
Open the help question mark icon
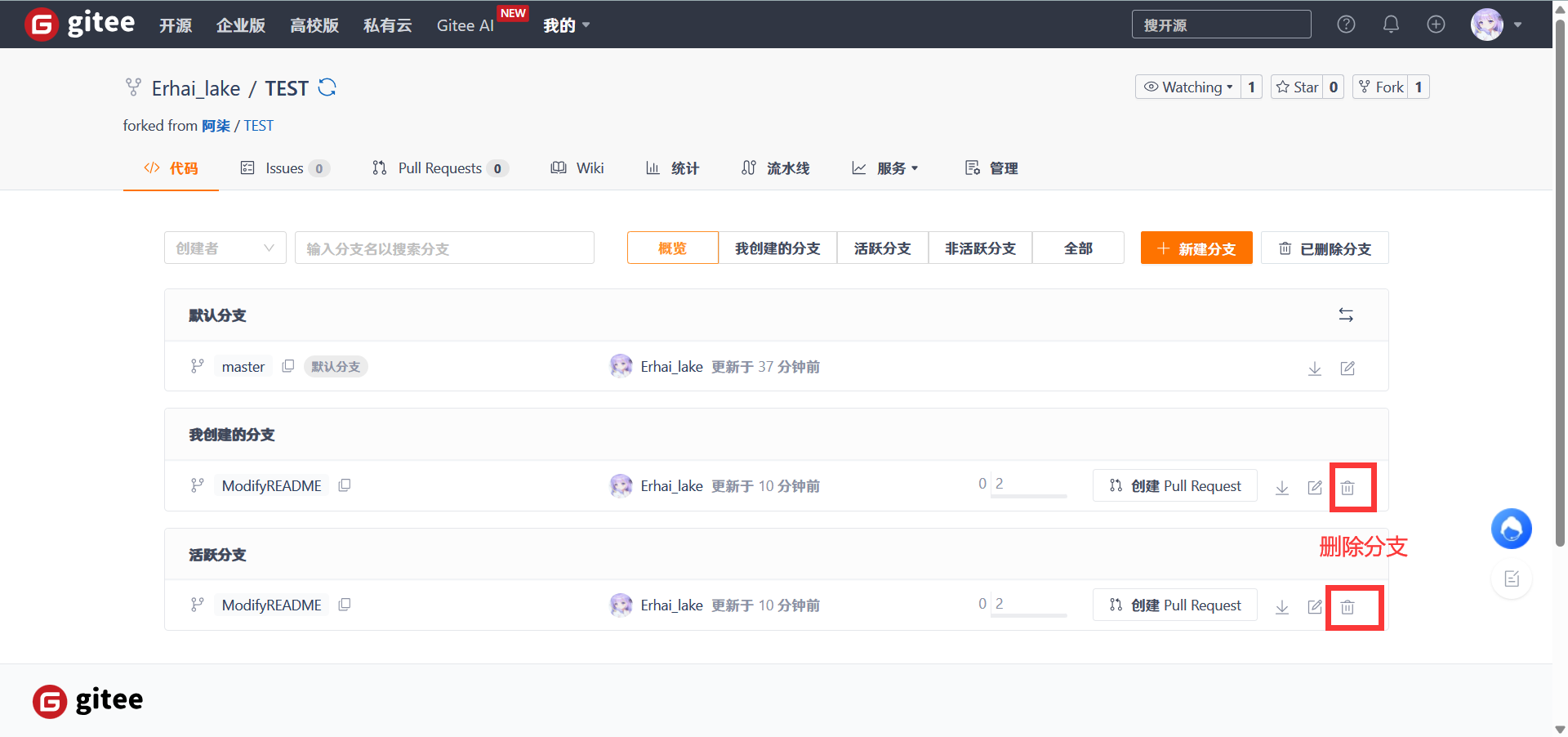1346,25
